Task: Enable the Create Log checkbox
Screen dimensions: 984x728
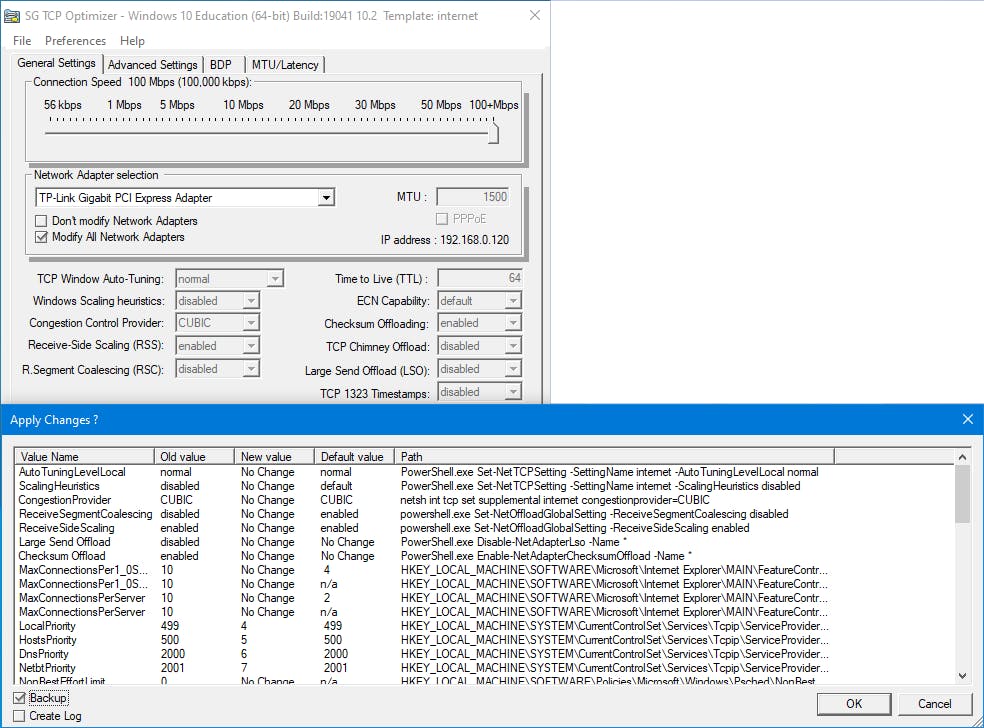Action: (21, 716)
